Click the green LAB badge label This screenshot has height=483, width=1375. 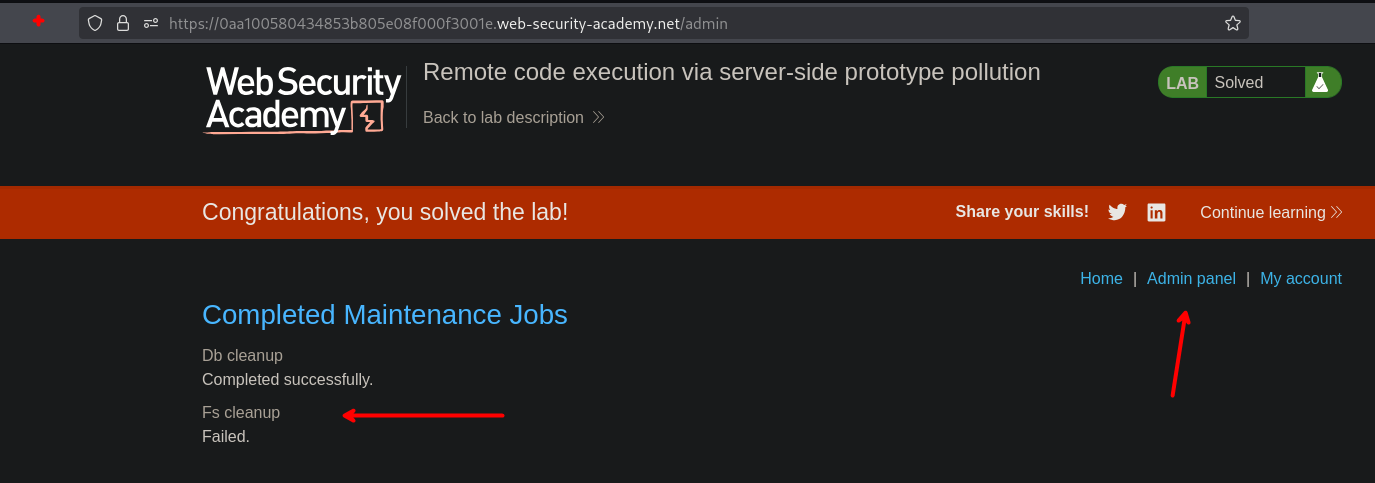click(1182, 83)
